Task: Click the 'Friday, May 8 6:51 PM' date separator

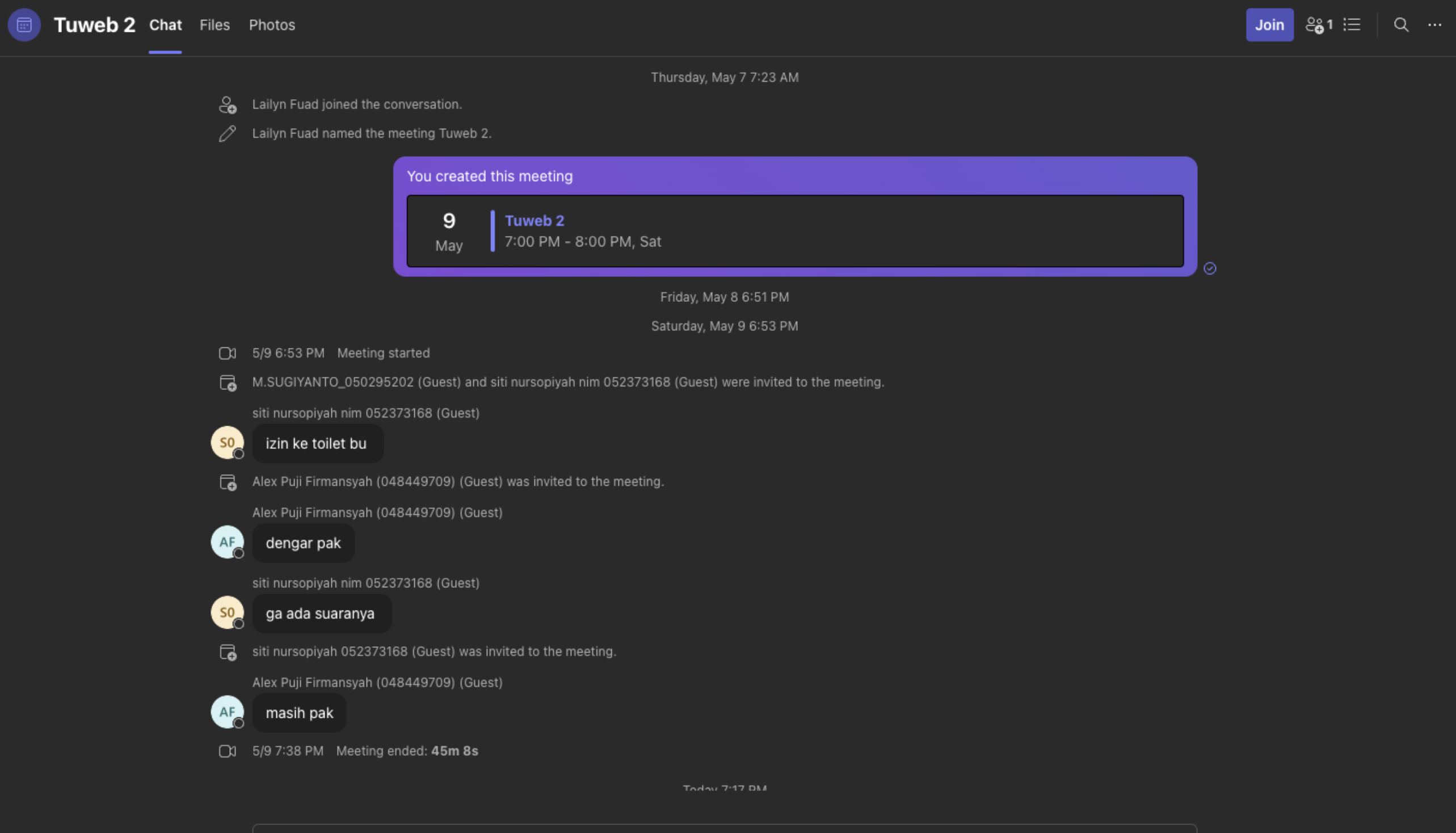Action: point(724,297)
